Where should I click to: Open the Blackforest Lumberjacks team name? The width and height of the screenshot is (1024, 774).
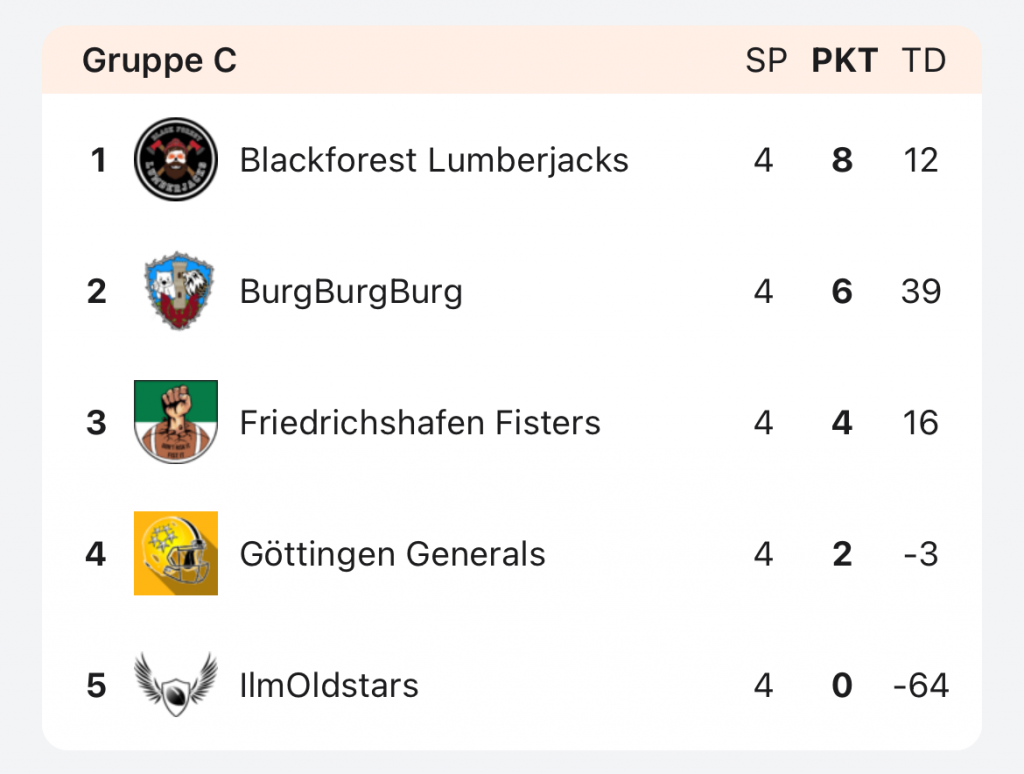(x=434, y=160)
